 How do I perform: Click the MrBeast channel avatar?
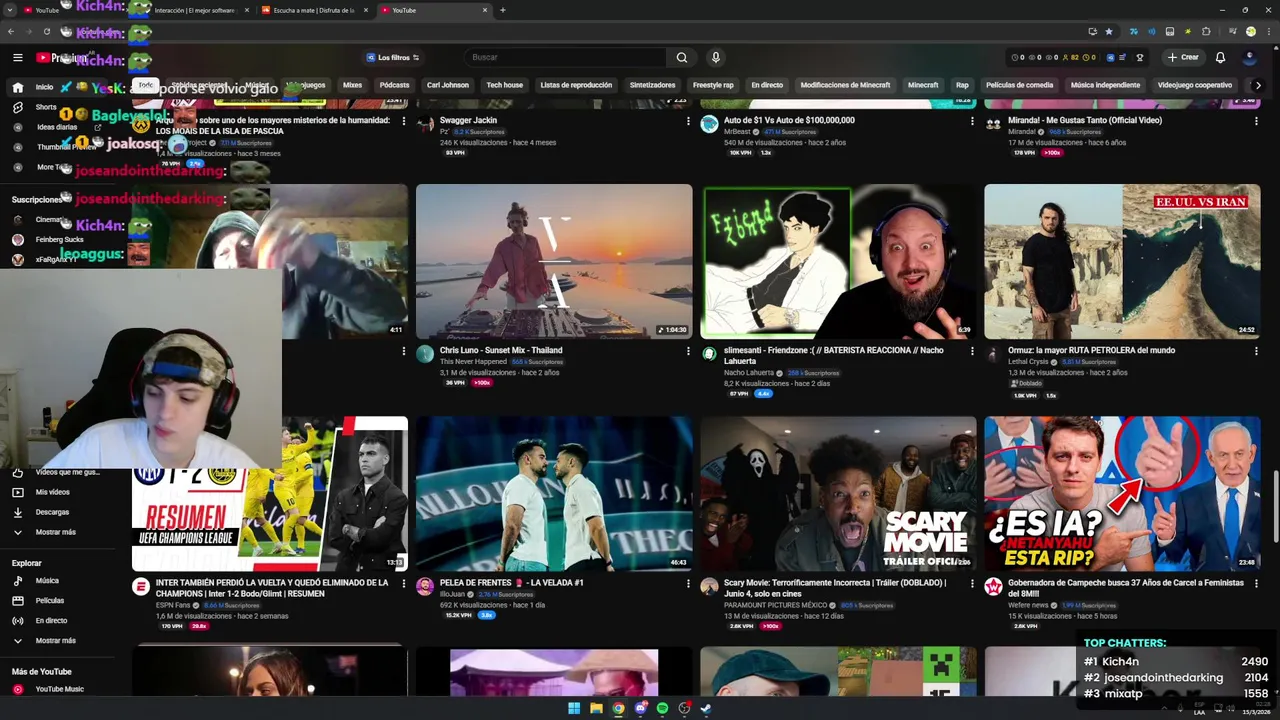709,124
